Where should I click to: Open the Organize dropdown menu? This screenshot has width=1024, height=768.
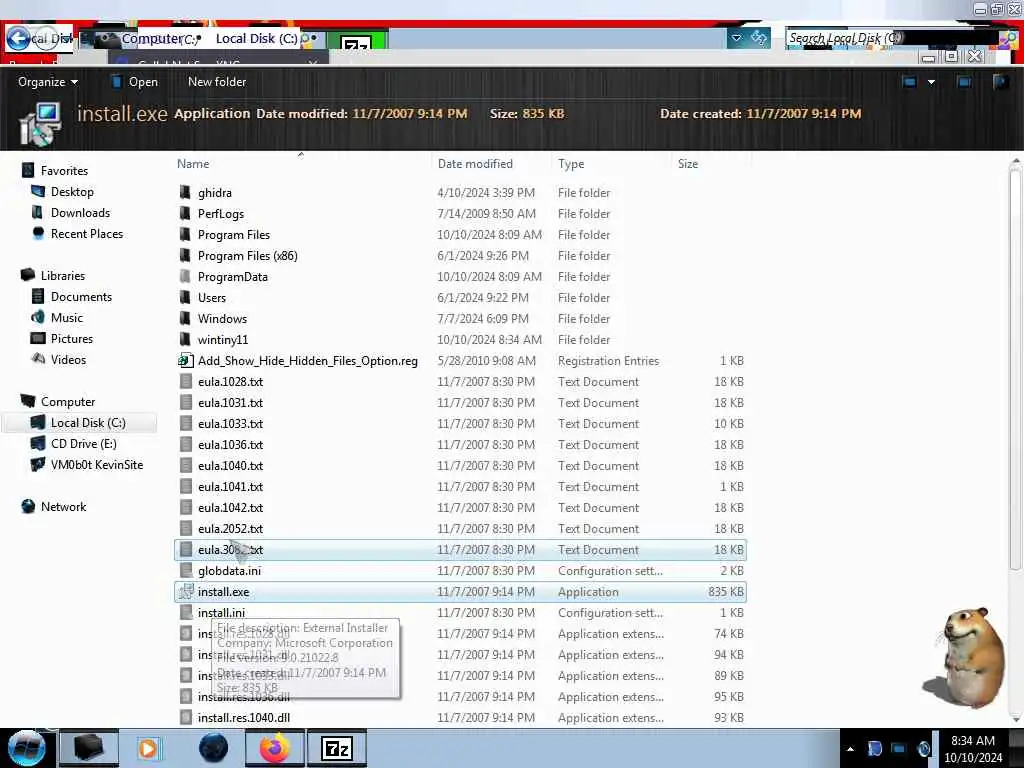click(x=48, y=82)
